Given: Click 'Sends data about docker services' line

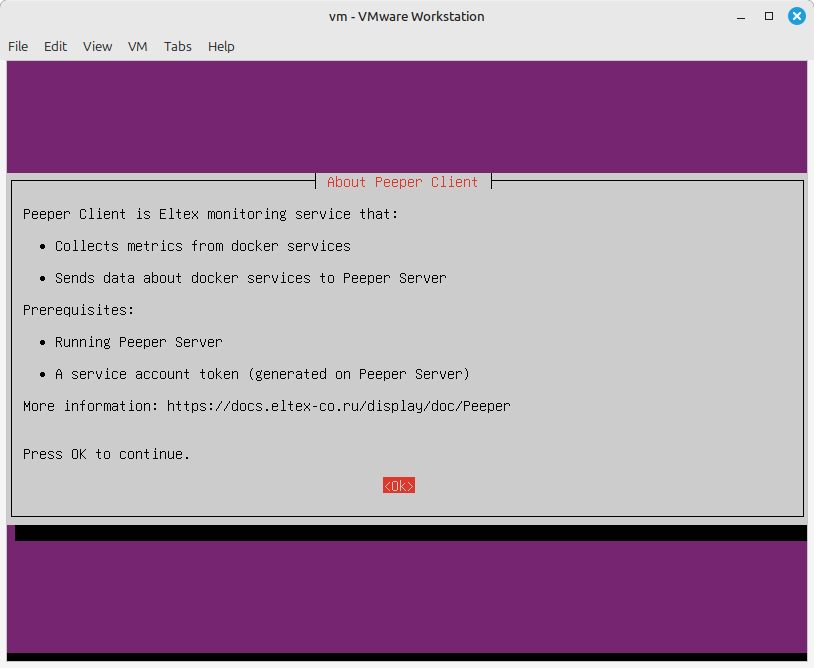Looking at the screenshot, I should pos(251,278).
